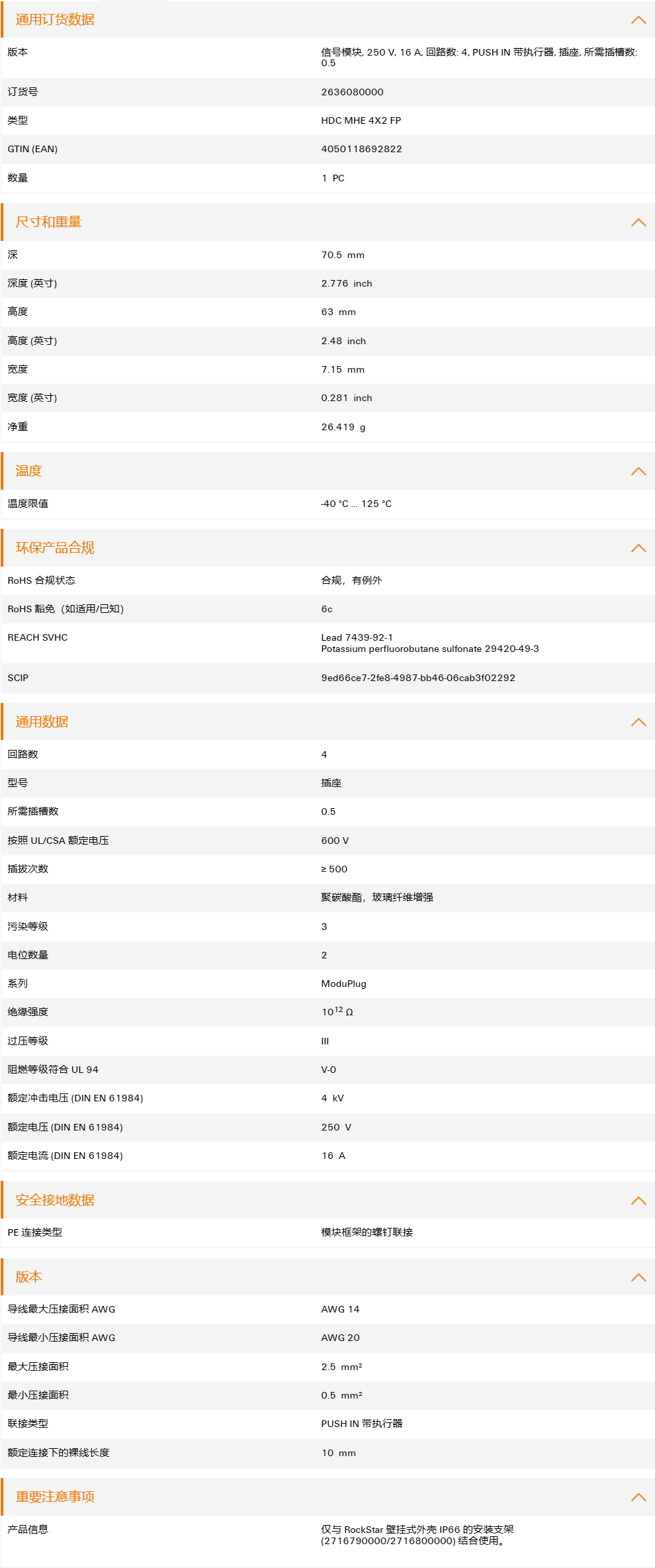The width and height of the screenshot is (655, 1568).
Task: Click the RoHS exemption value 6c
Action: pos(327,609)
